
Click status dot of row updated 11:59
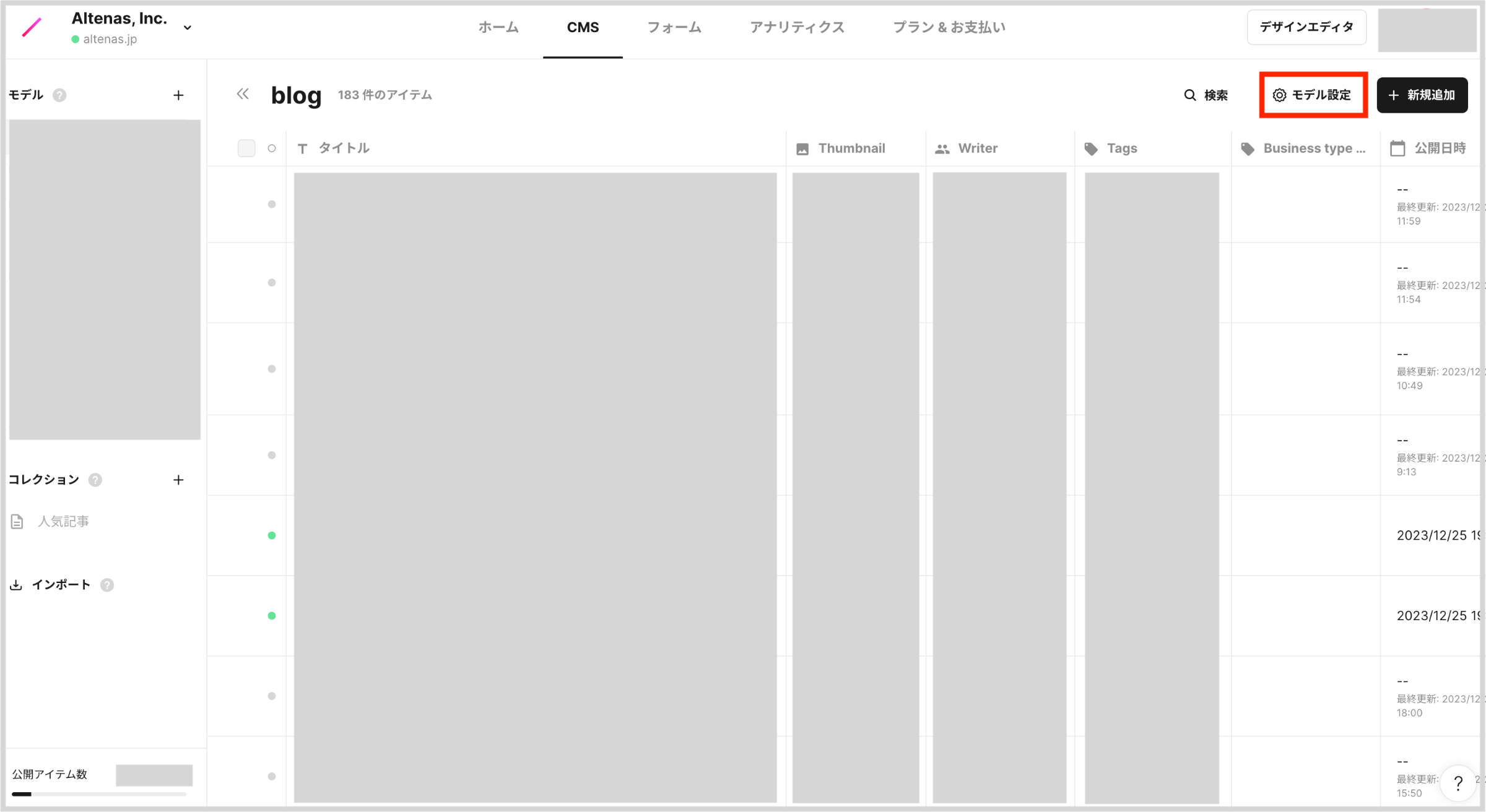coord(272,204)
